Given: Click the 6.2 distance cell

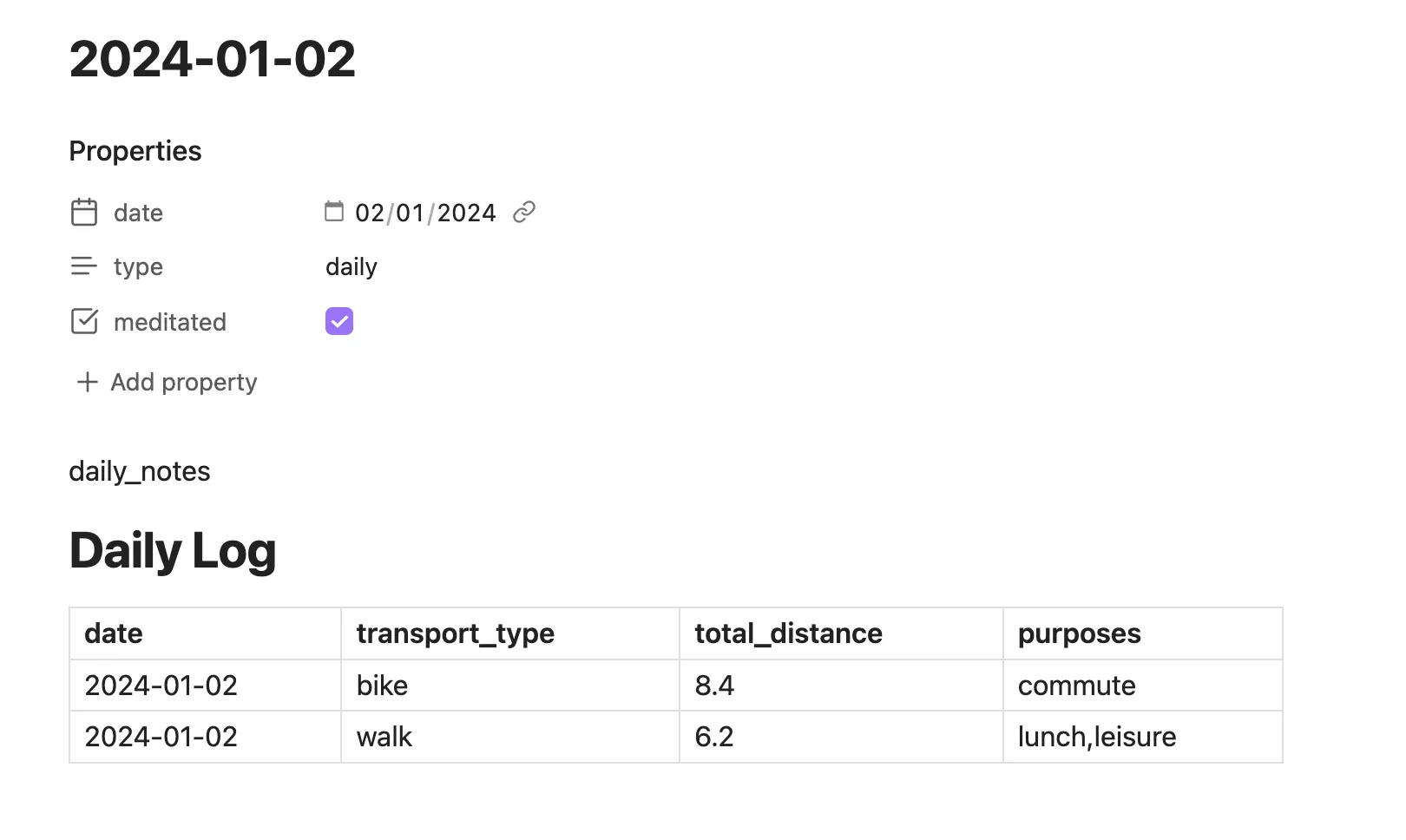Looking at the screenshot, I should click(x=713, y=737).
